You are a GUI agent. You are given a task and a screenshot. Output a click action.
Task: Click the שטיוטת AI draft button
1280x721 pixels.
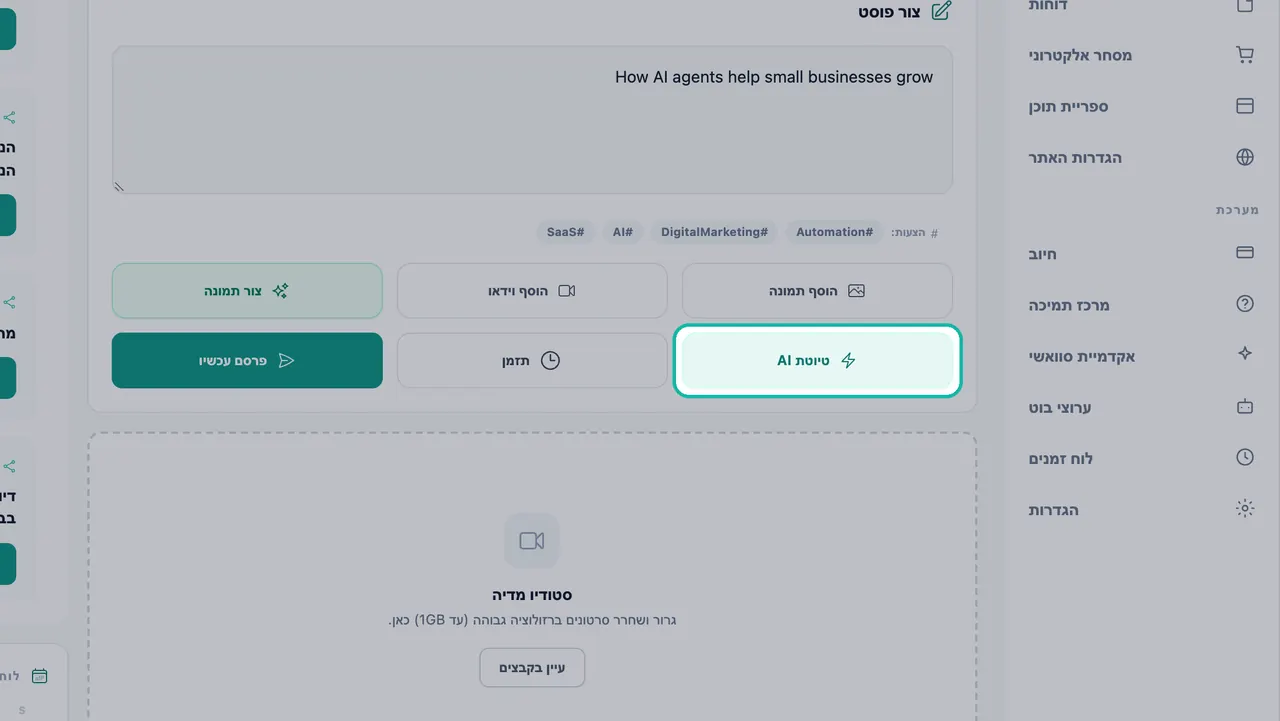pos(817,360)
